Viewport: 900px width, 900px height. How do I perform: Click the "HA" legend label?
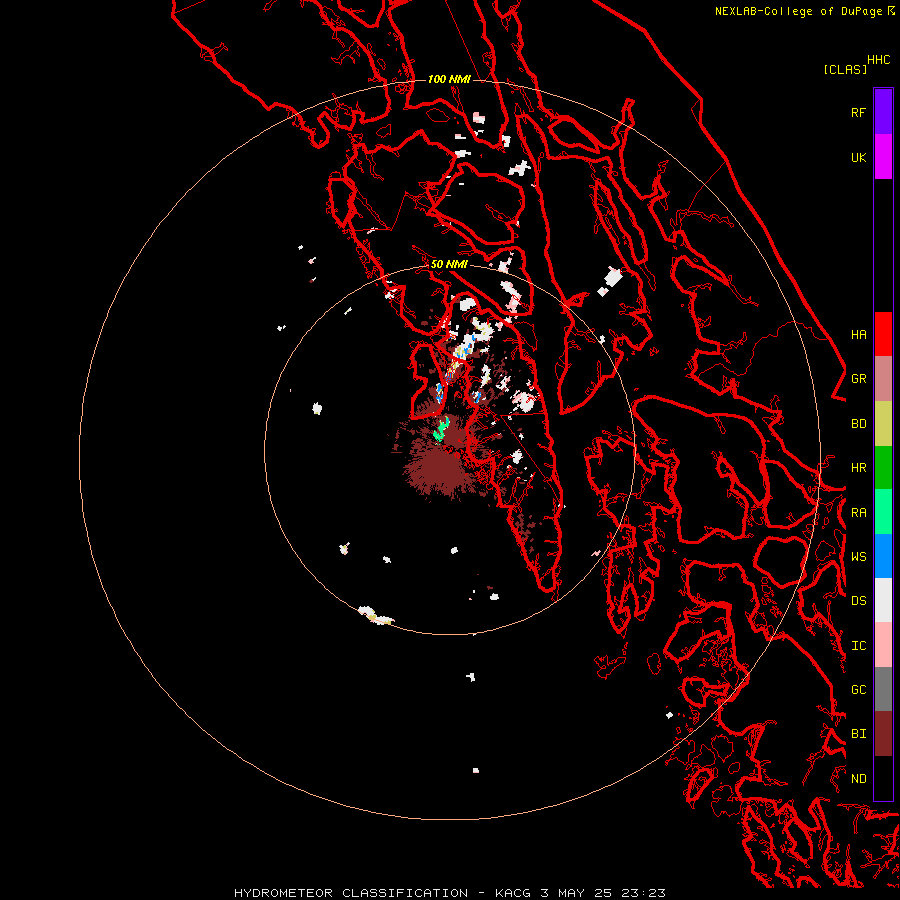[x=858, y=334]
